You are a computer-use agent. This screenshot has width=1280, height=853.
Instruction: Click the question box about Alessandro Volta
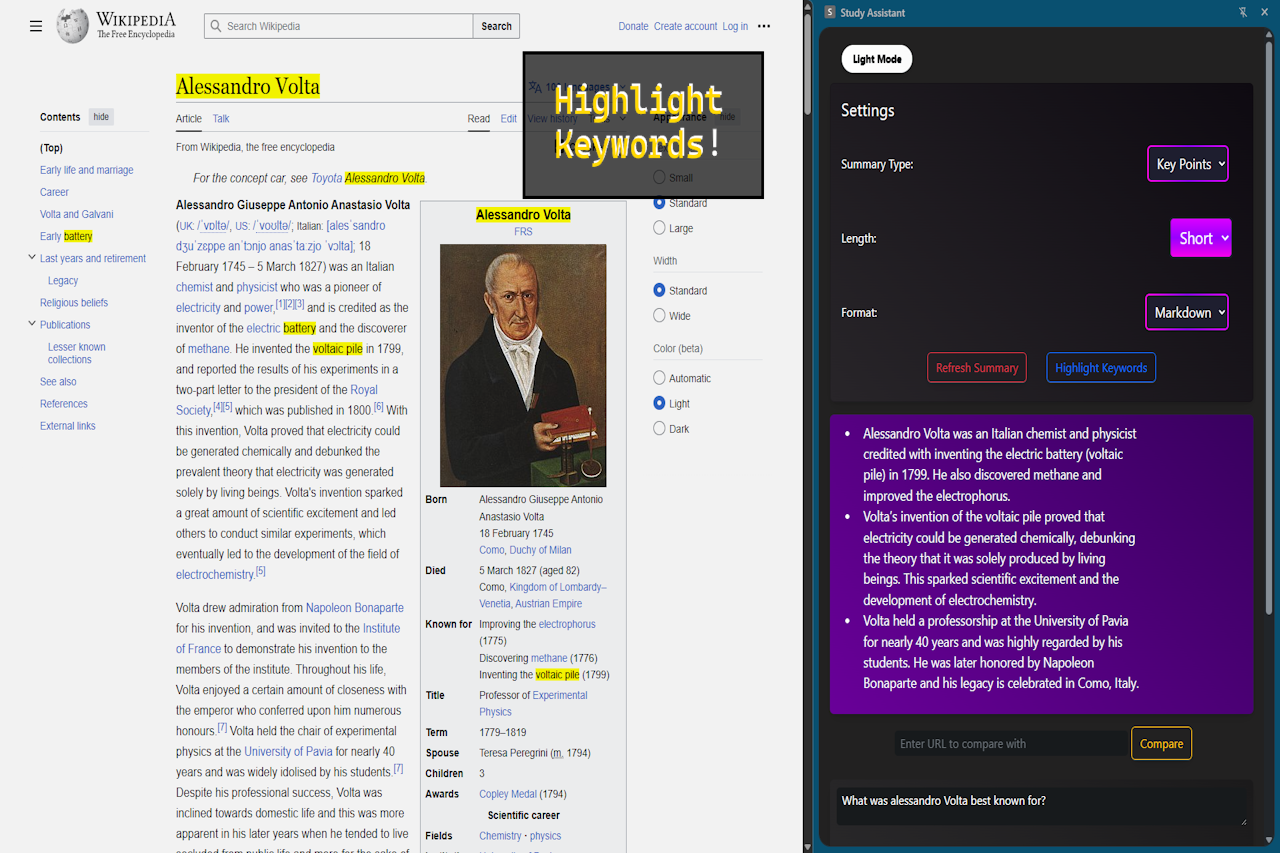pyautogui.click(x=1041, y=806)
